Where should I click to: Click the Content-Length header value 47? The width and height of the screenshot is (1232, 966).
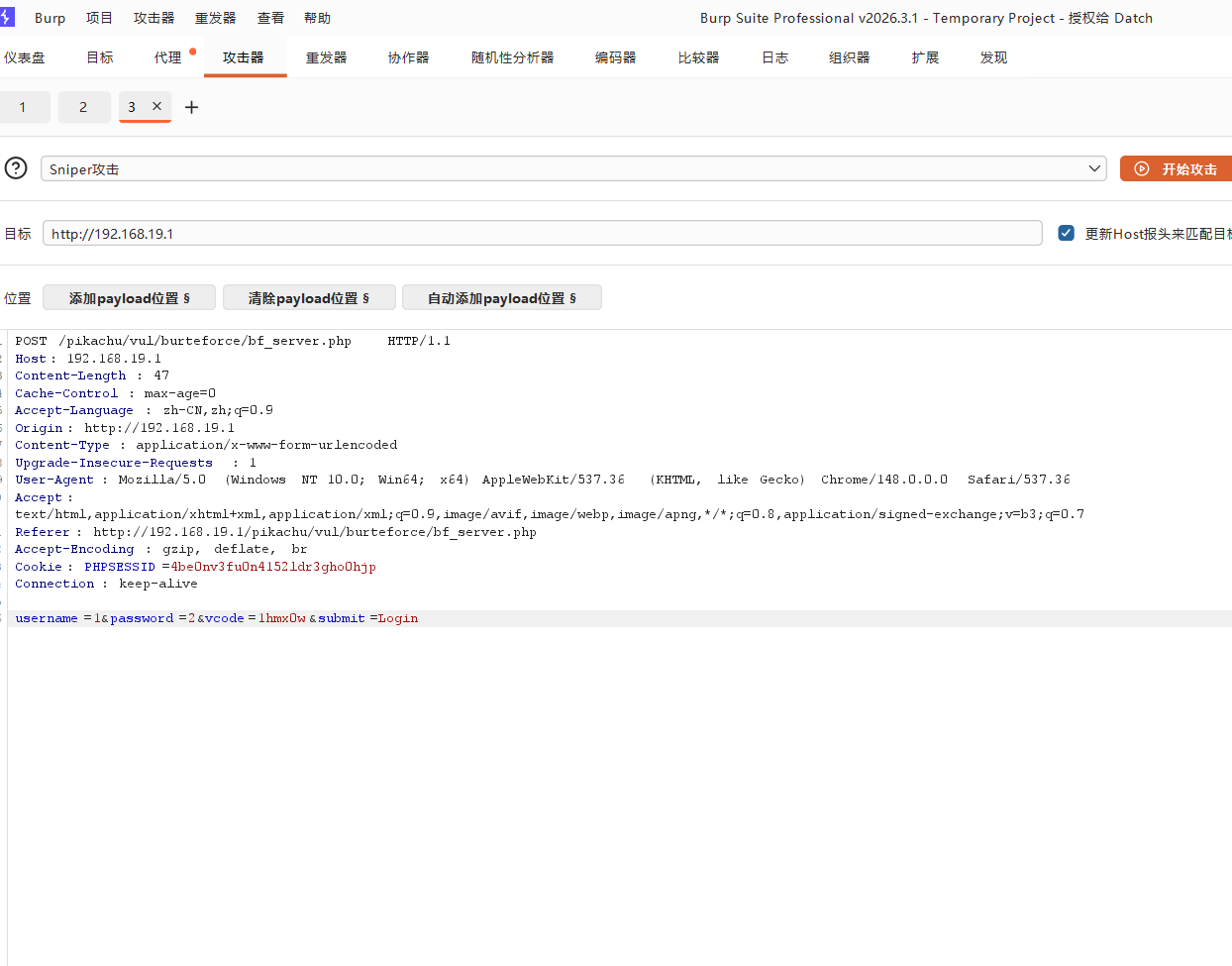pos(161,376)
